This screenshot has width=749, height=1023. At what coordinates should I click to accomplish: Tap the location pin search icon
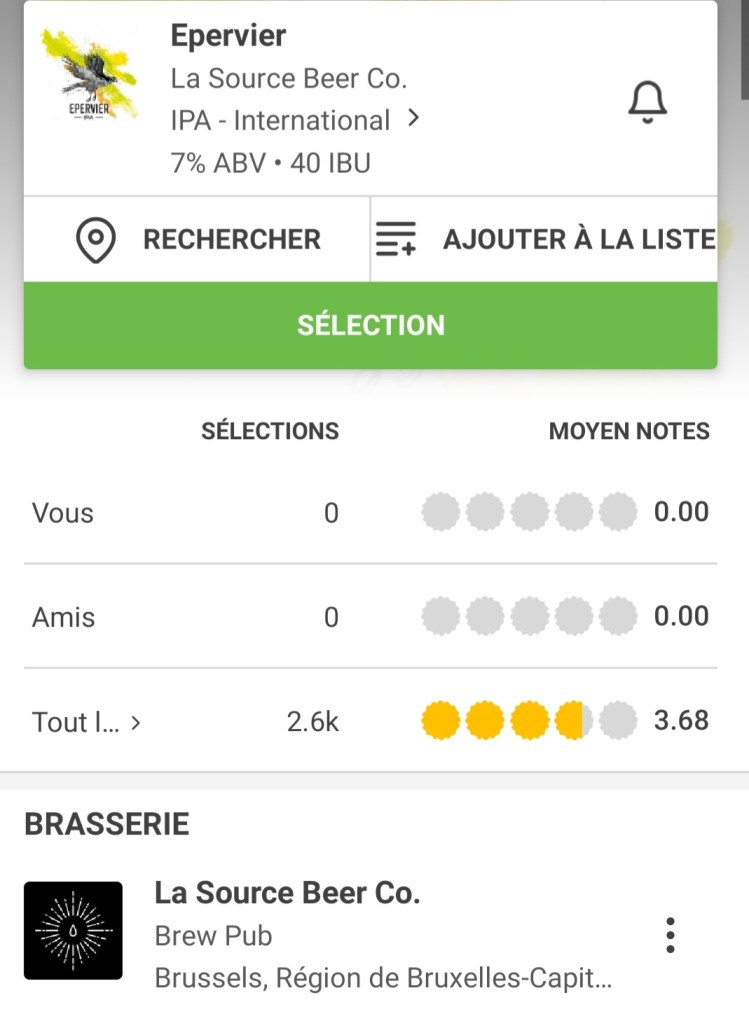(96, 240)
